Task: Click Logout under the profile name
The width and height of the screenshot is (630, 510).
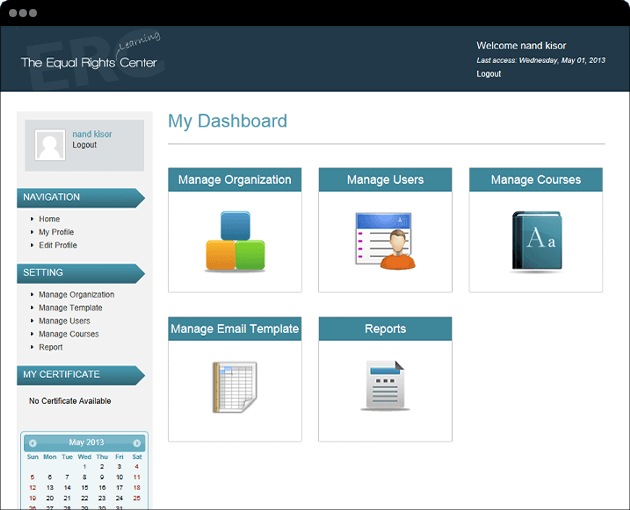Action: point(84,145)
